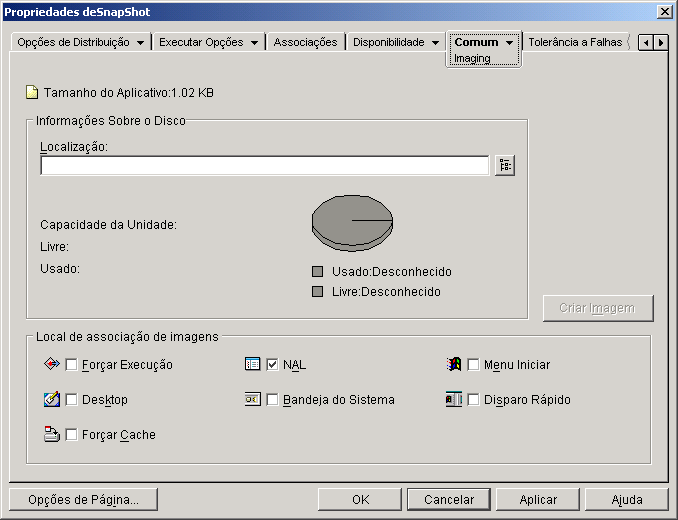The image size is (678, 520).
Task: Expand the Executar Opções tab dropdown arrow
Action: pyautogui.click(x=255, y=43)
